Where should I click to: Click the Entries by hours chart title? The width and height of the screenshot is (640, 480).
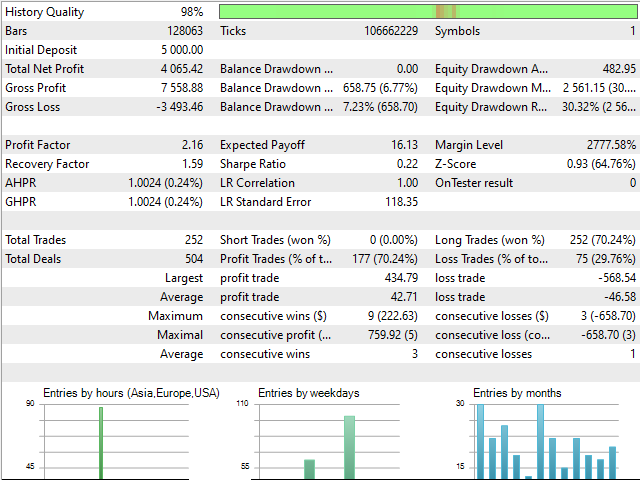click(131, 393)
